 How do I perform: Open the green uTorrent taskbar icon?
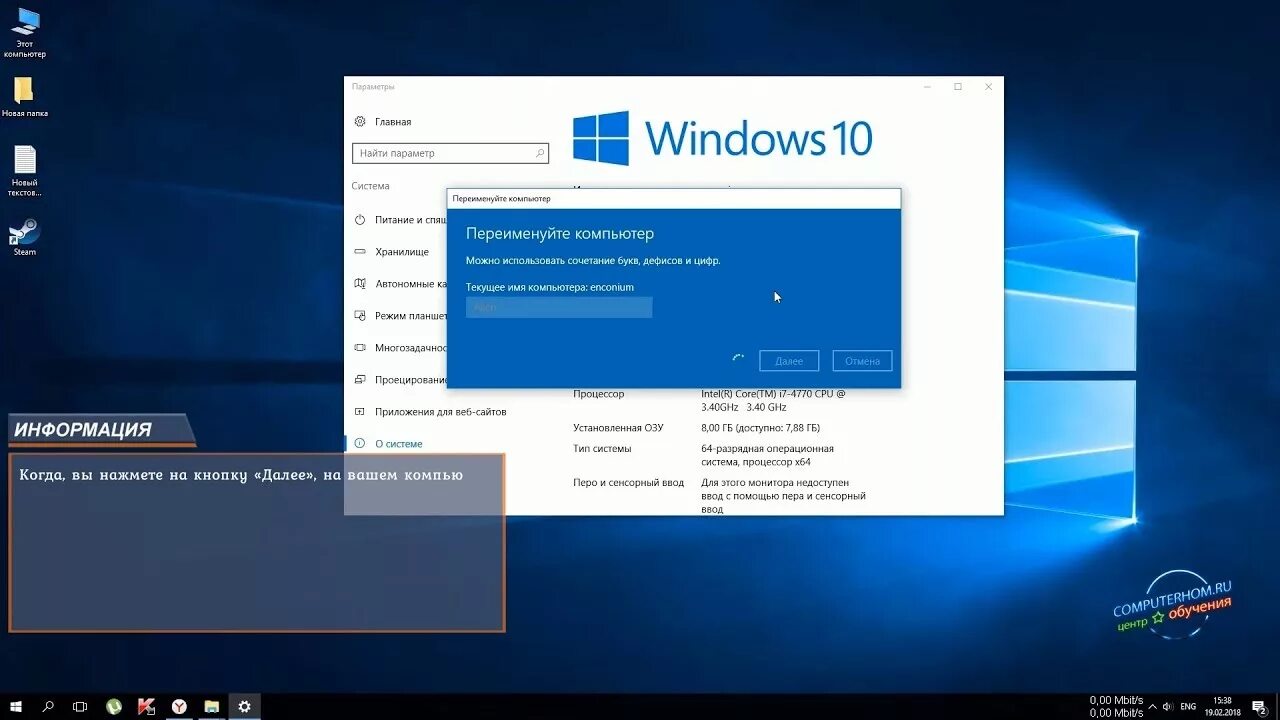tap(114, 706)
